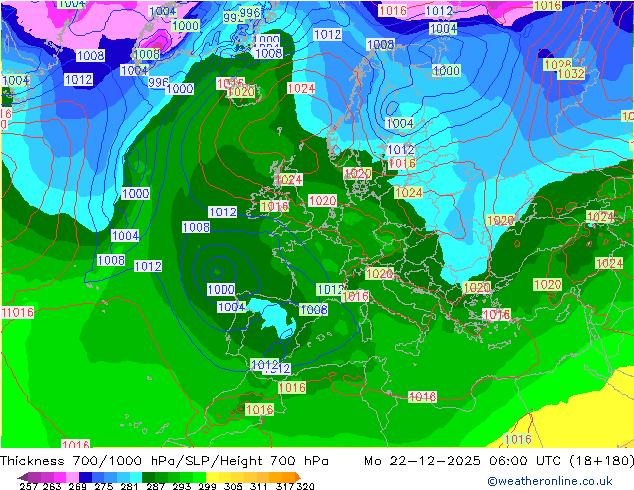Click the legend value 287

[x=156, y=486]
